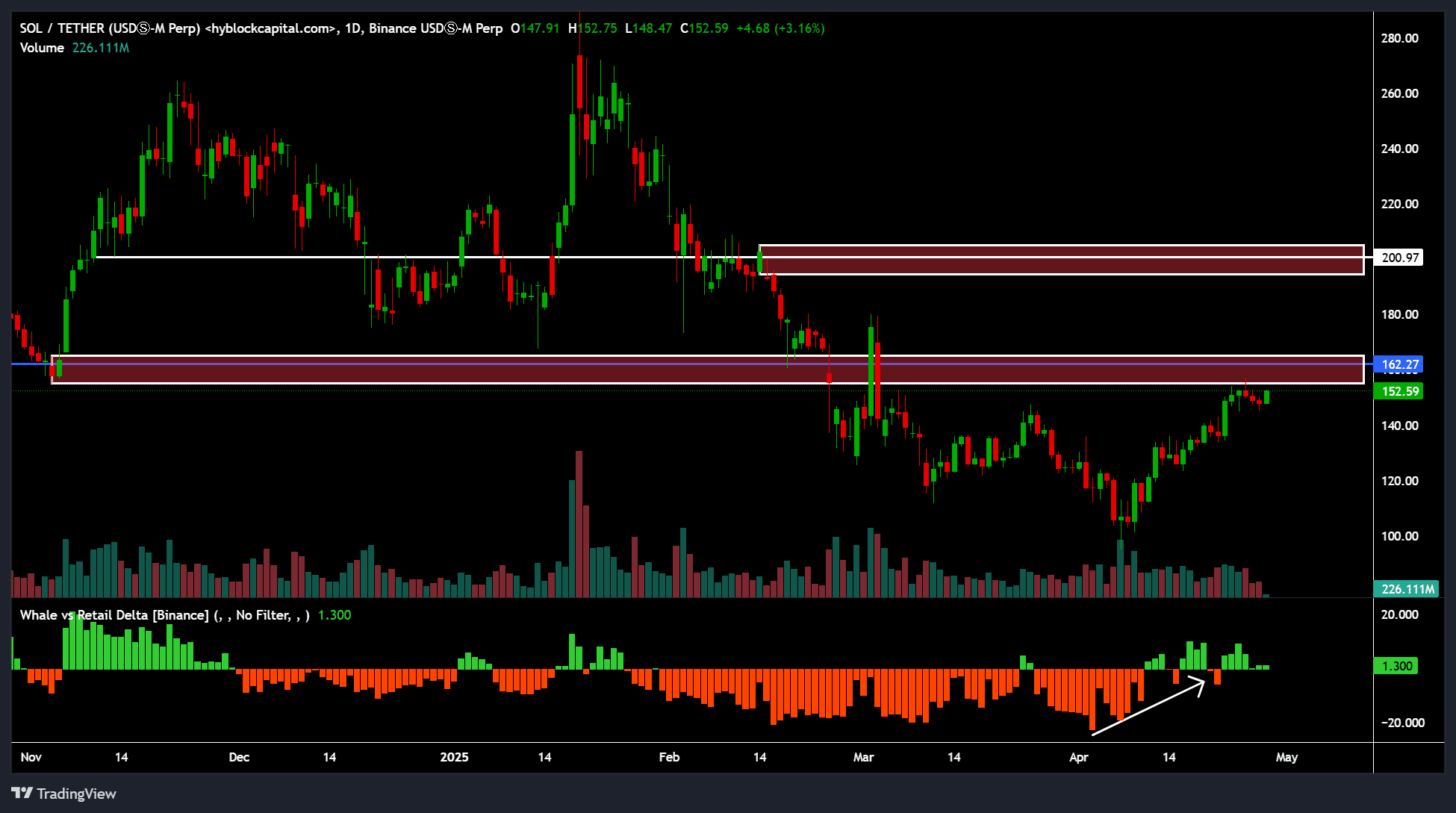Click the May label on time axis

pyautogui.click(x=1287, y=757)
